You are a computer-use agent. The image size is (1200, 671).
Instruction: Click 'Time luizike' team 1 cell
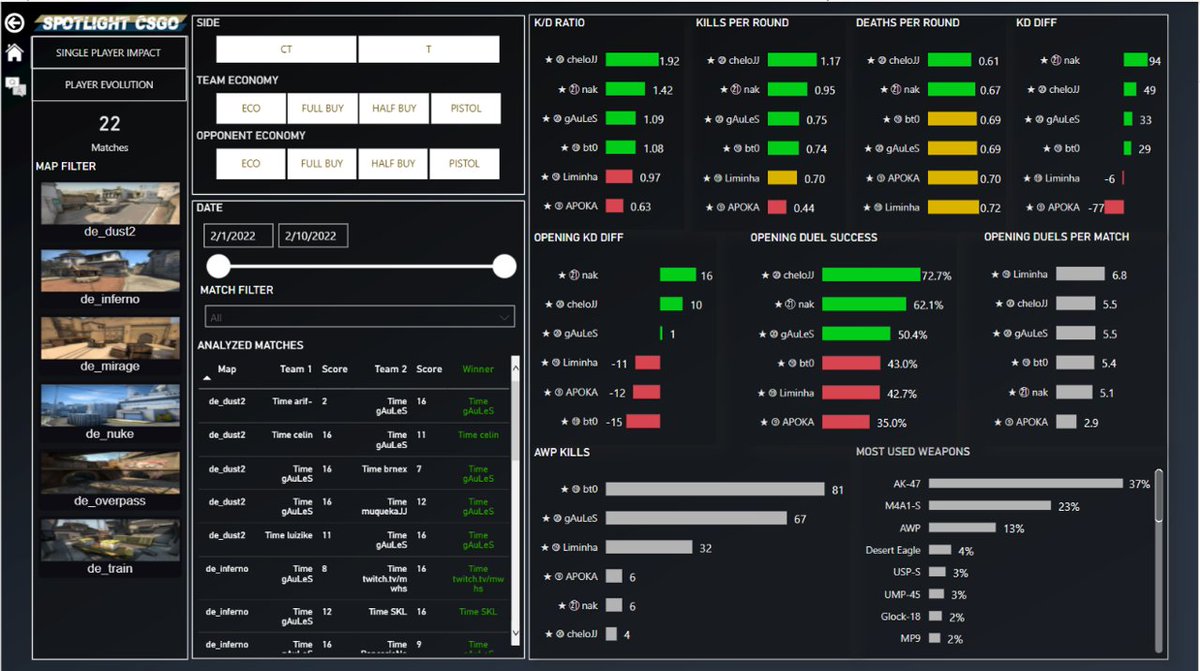point(289,535)
